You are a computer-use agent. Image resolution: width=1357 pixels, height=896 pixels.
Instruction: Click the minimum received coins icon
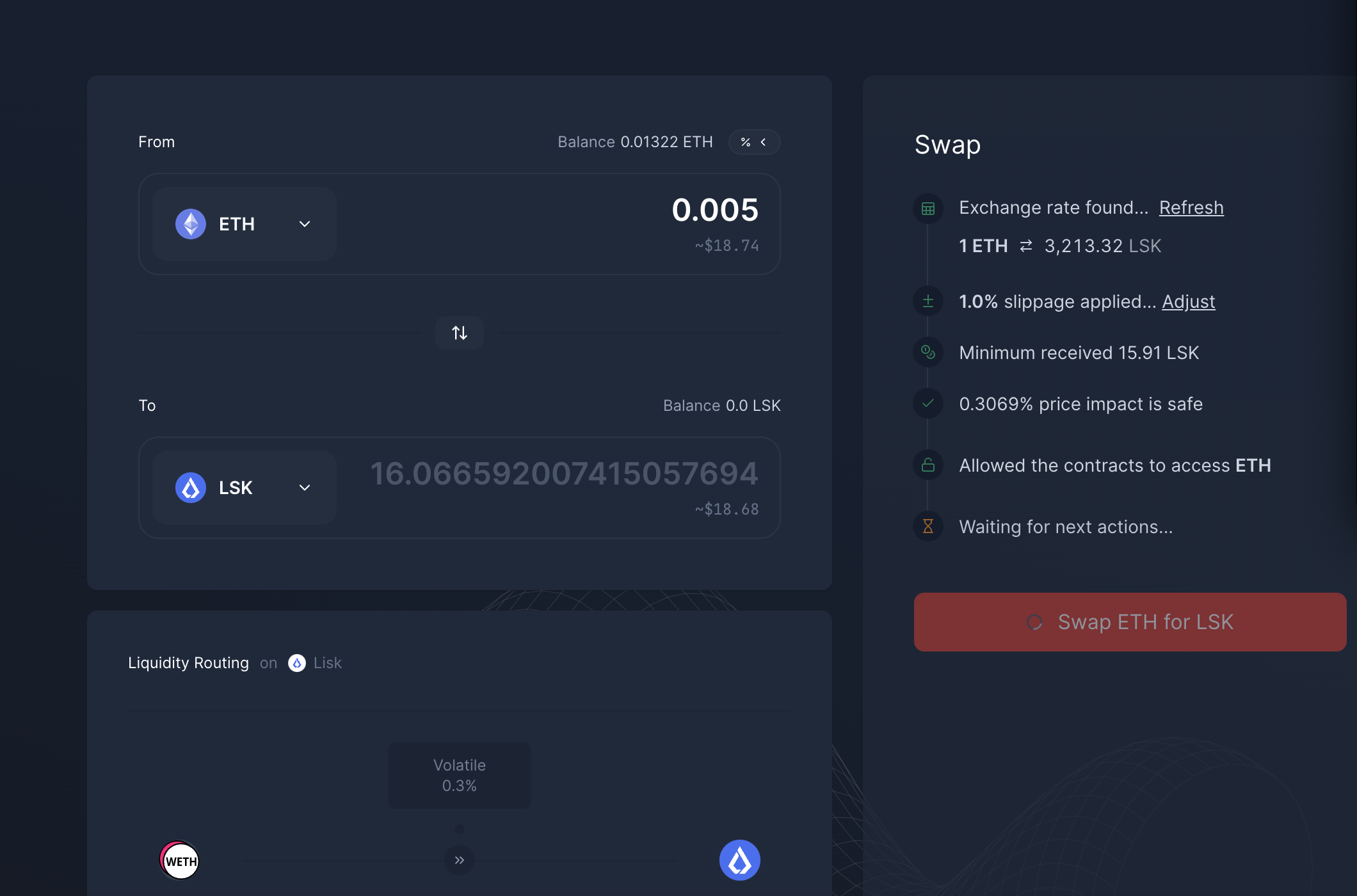coord(927,353)
